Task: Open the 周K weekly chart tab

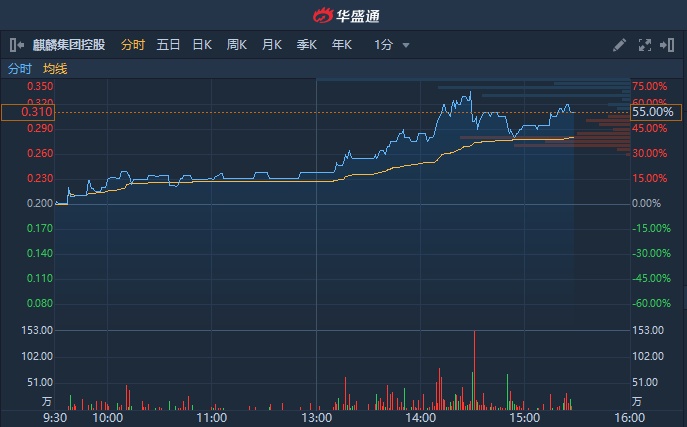Action: [x=237, y=45]
